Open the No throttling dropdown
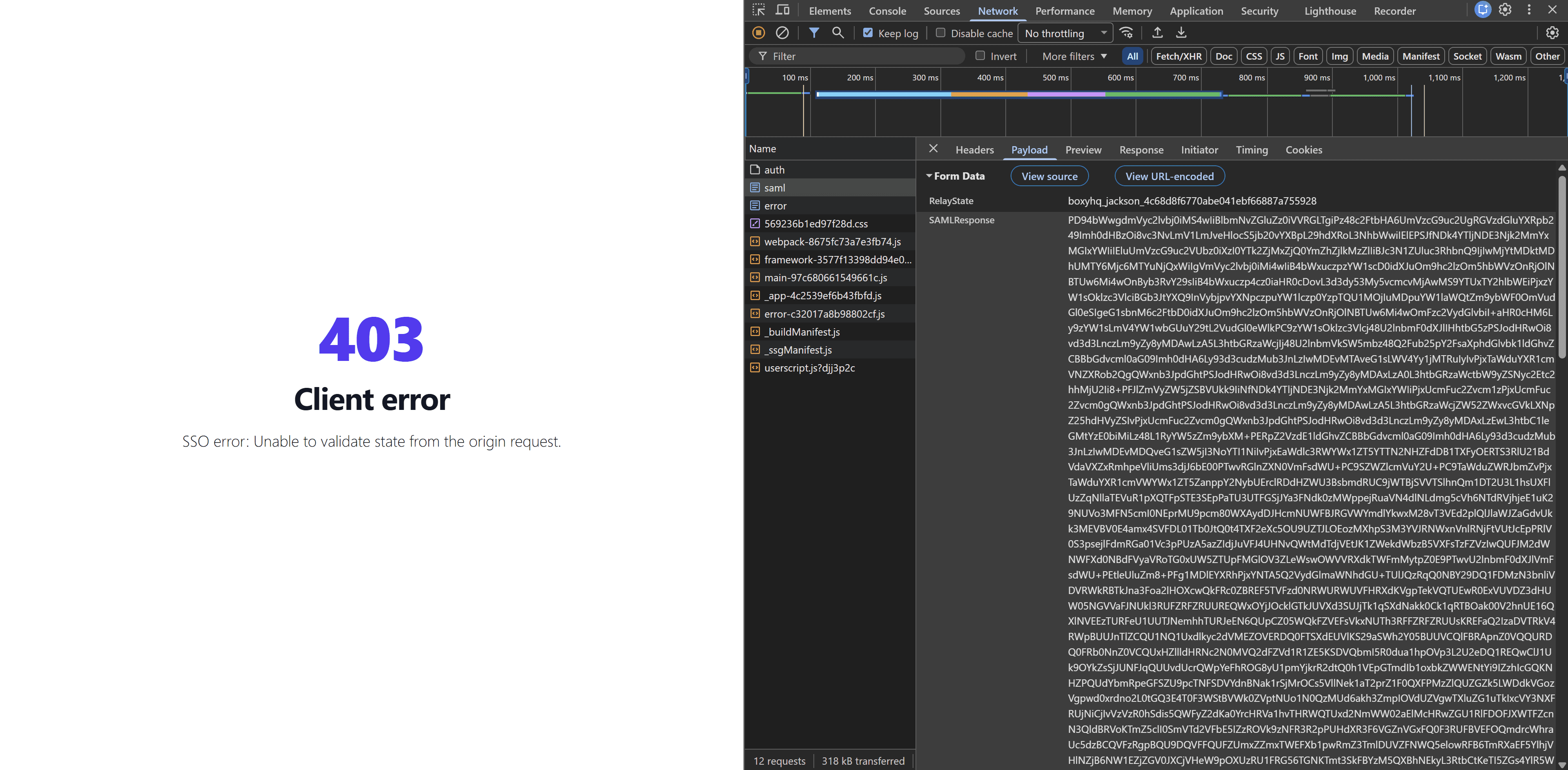Screen dimensions: 1568x770 pyautogui.click(x=1065, y=33)
